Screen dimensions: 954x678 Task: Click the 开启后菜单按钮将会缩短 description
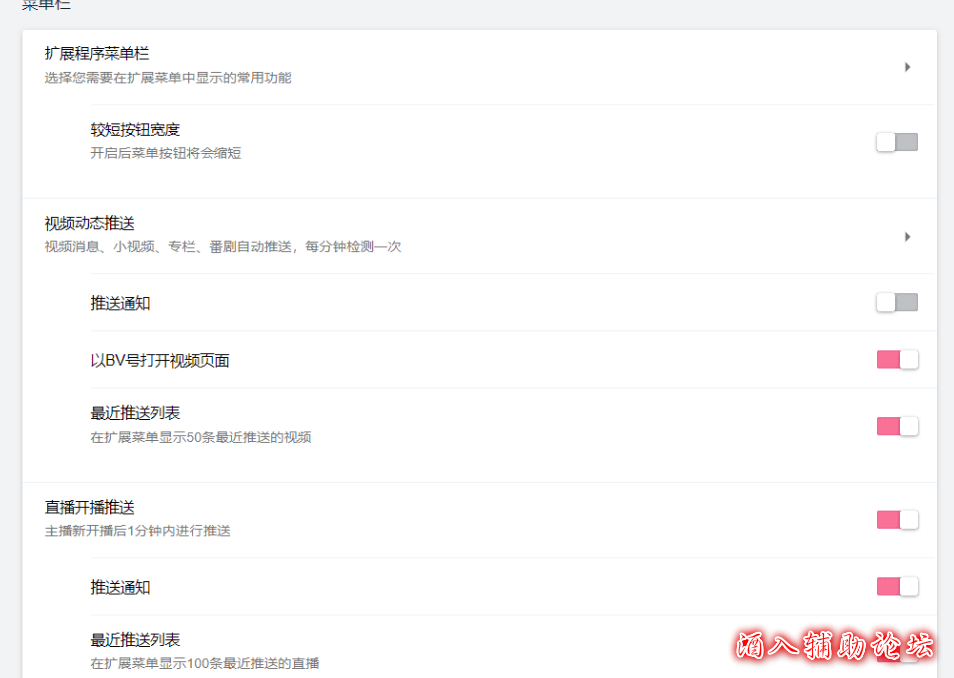[x=166, y=153]
